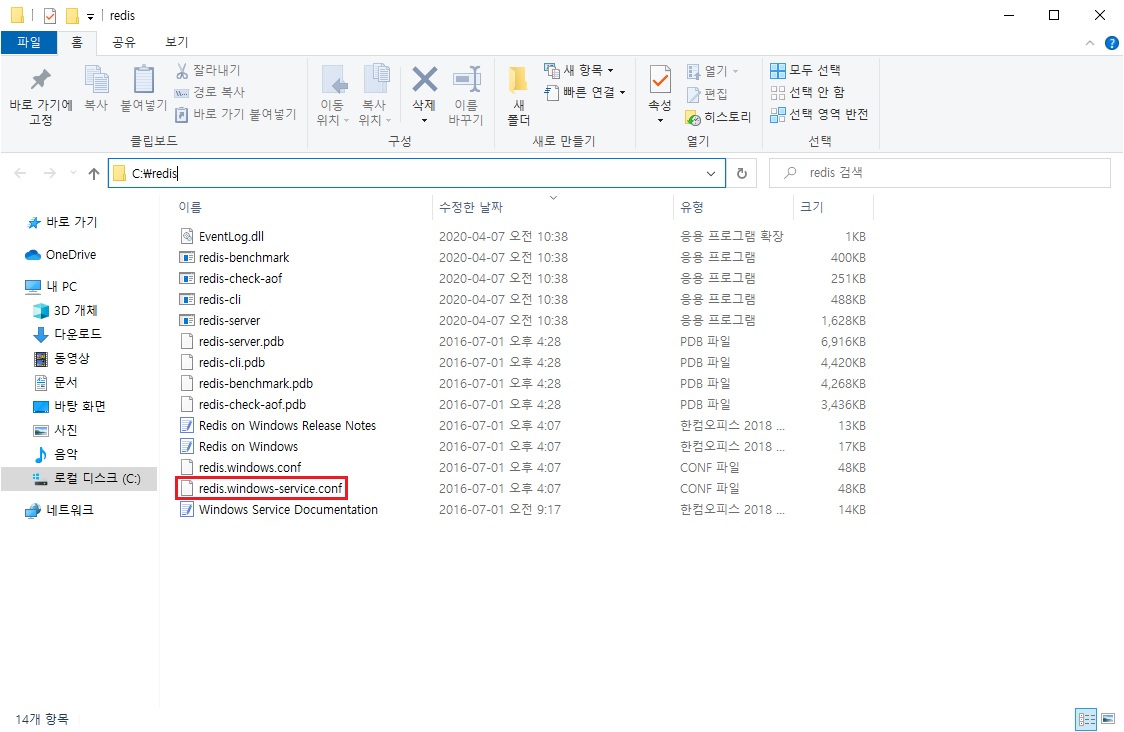The height and width of the screenshot is (732, 1124).
Task: Click 모두 선택 in the ribbon
Action: pyautogui.click(x=806, y=70)
